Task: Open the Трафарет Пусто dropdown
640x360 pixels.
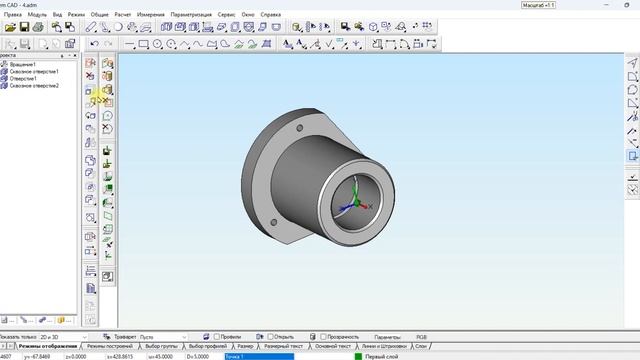Action: pyautogui.click(x=163, y=337)
